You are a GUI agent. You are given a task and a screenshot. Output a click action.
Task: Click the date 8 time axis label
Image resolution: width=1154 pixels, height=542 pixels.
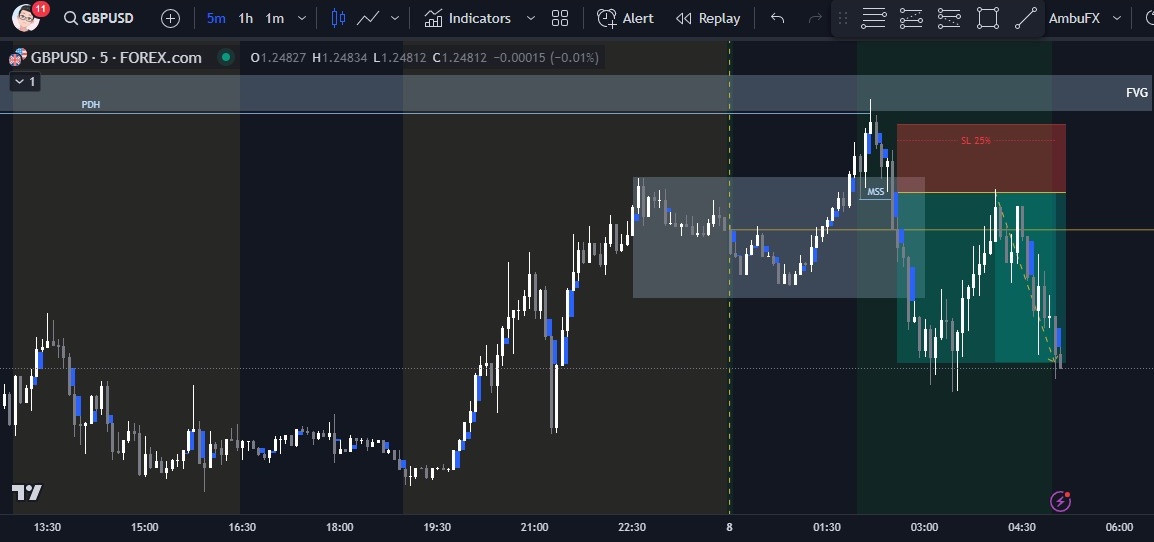click(x=729, y=527)
